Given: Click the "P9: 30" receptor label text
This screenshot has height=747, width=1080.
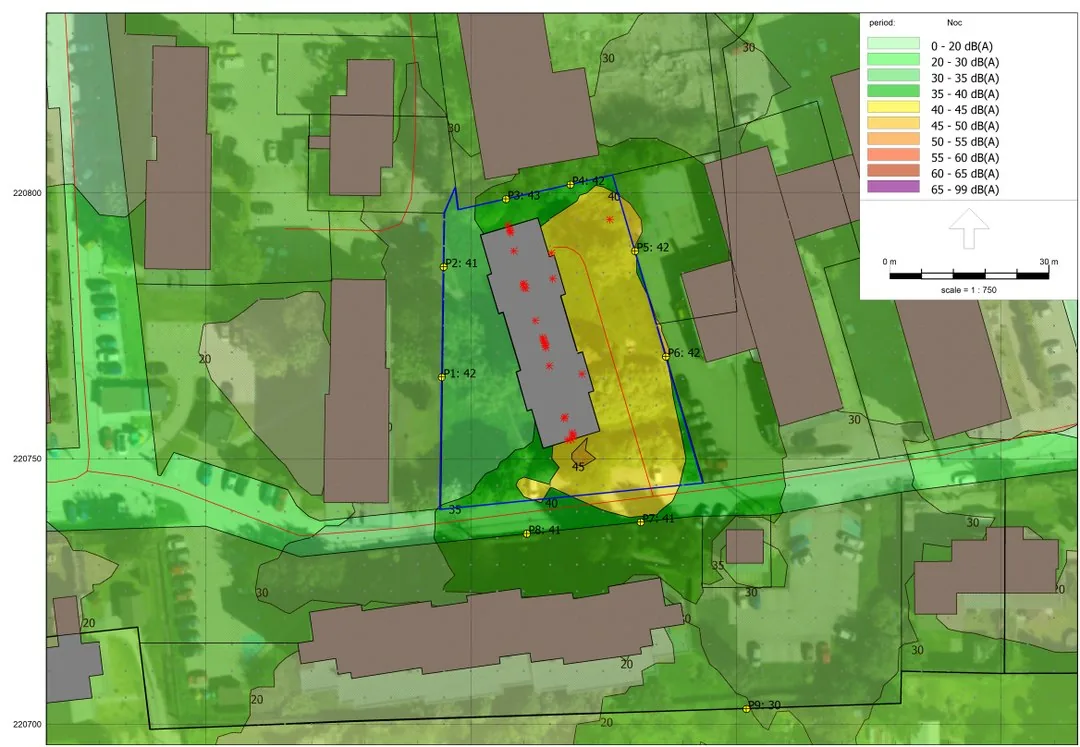Looking at the screenshot, I should tap(765, 705).
